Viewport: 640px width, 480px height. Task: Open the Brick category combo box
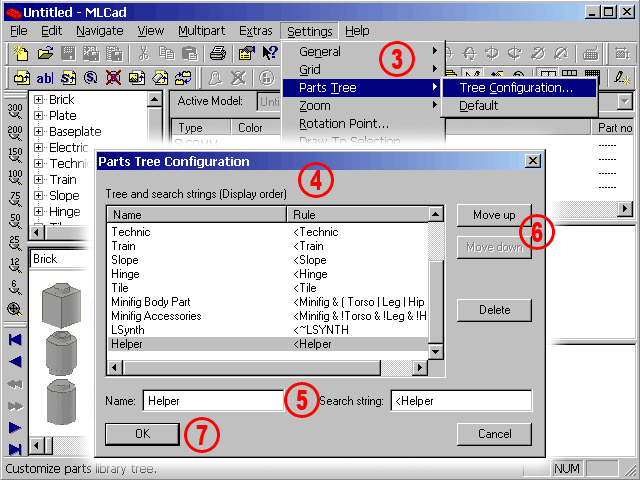coord(61,259)
